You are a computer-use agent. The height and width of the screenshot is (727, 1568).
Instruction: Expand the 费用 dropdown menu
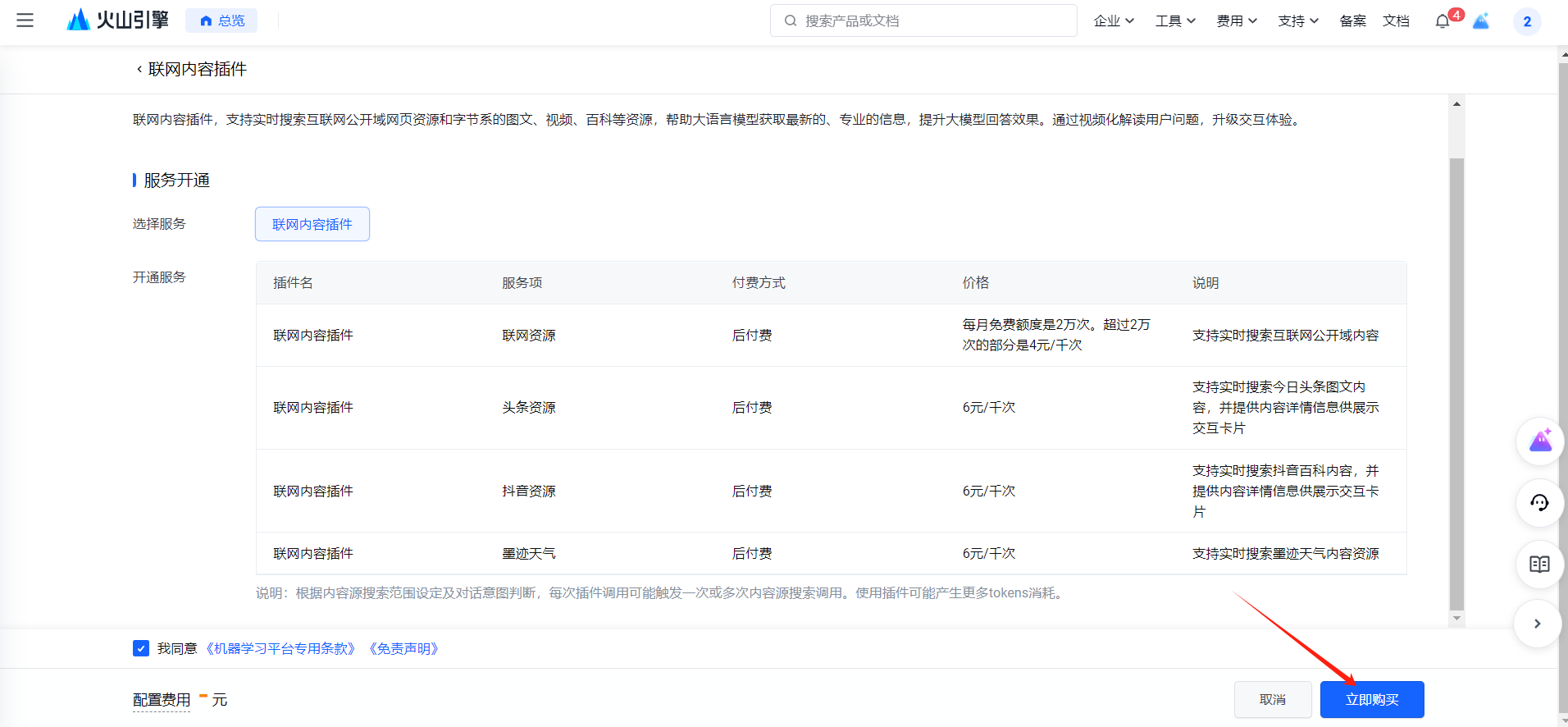click(x=1236, y=21)
